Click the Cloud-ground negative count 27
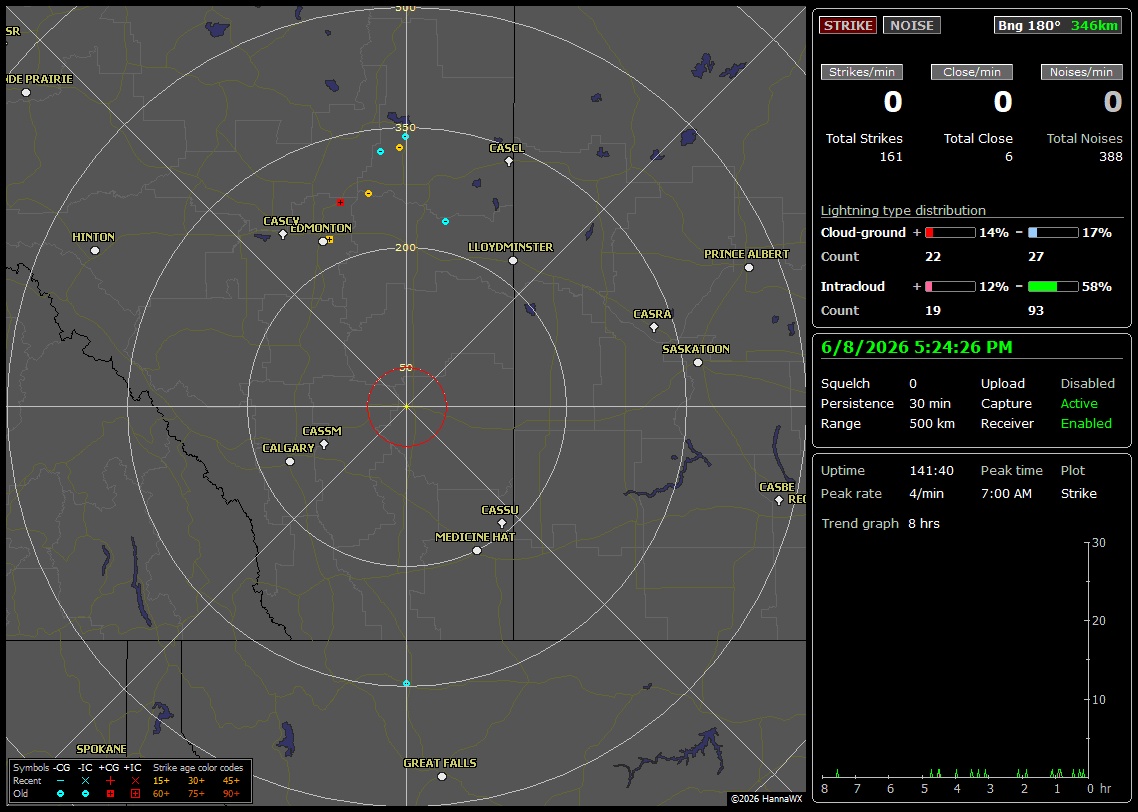The width and height of the screenshot is (1138, 812). click(1036, 257)
